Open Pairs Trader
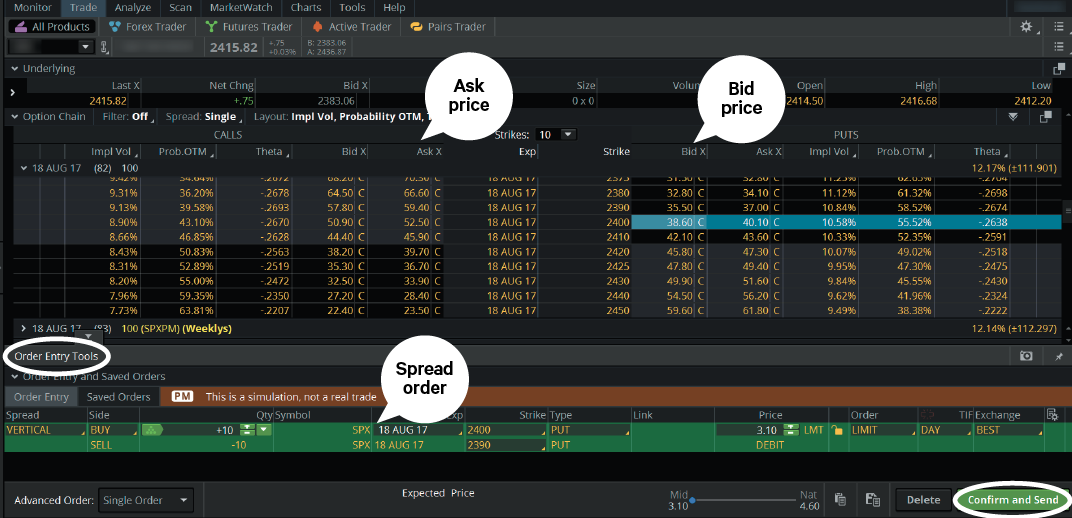The height and width of the screenshot is (518, 1072). [448, 27]
